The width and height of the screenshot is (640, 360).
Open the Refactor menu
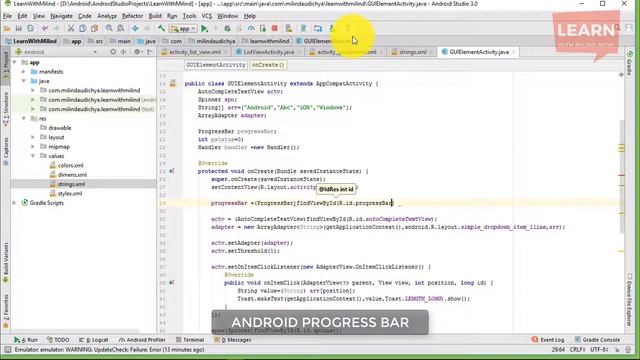click(x=132, y=16)
